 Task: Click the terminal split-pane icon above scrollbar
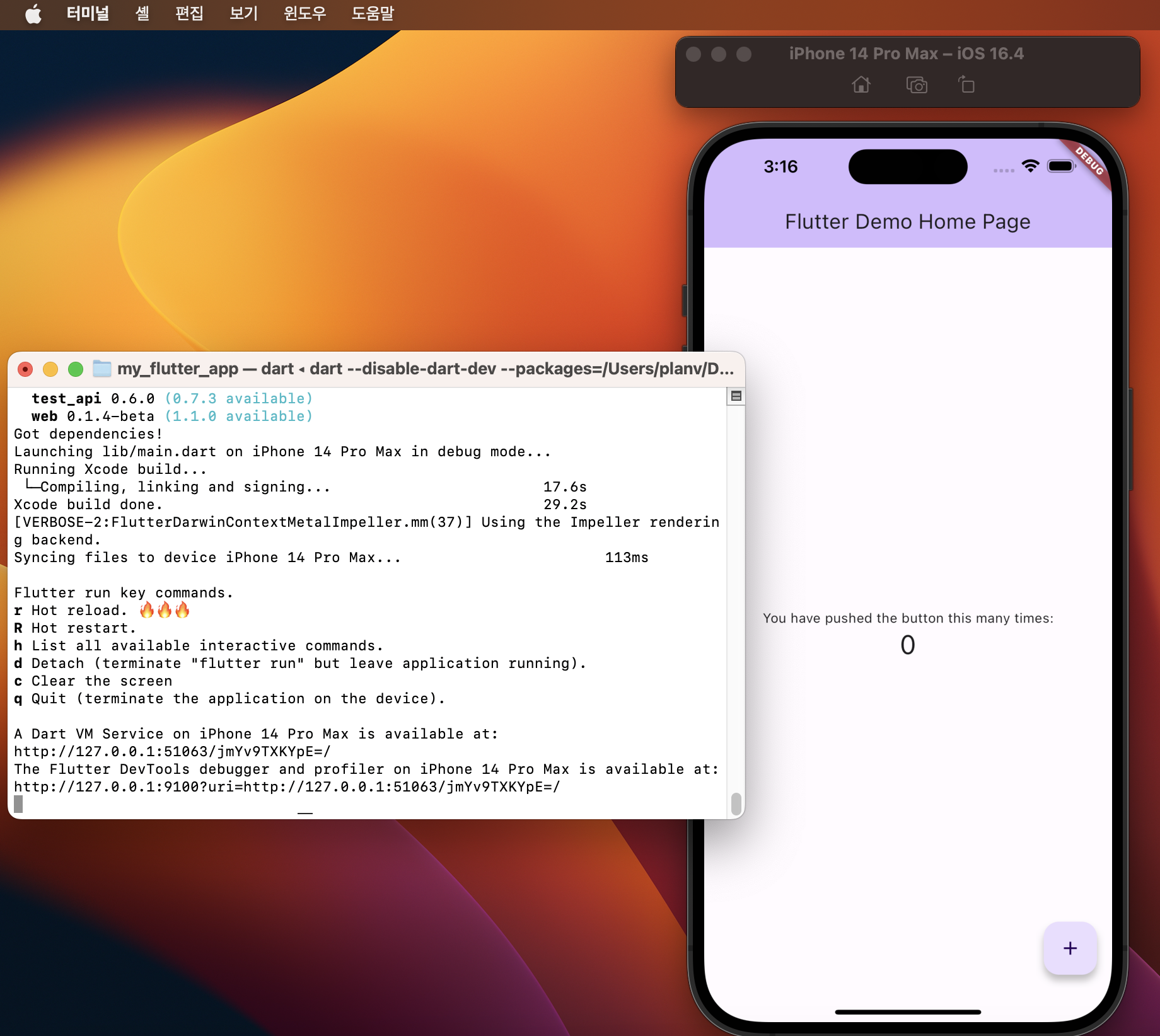click(x=736, y=396)
